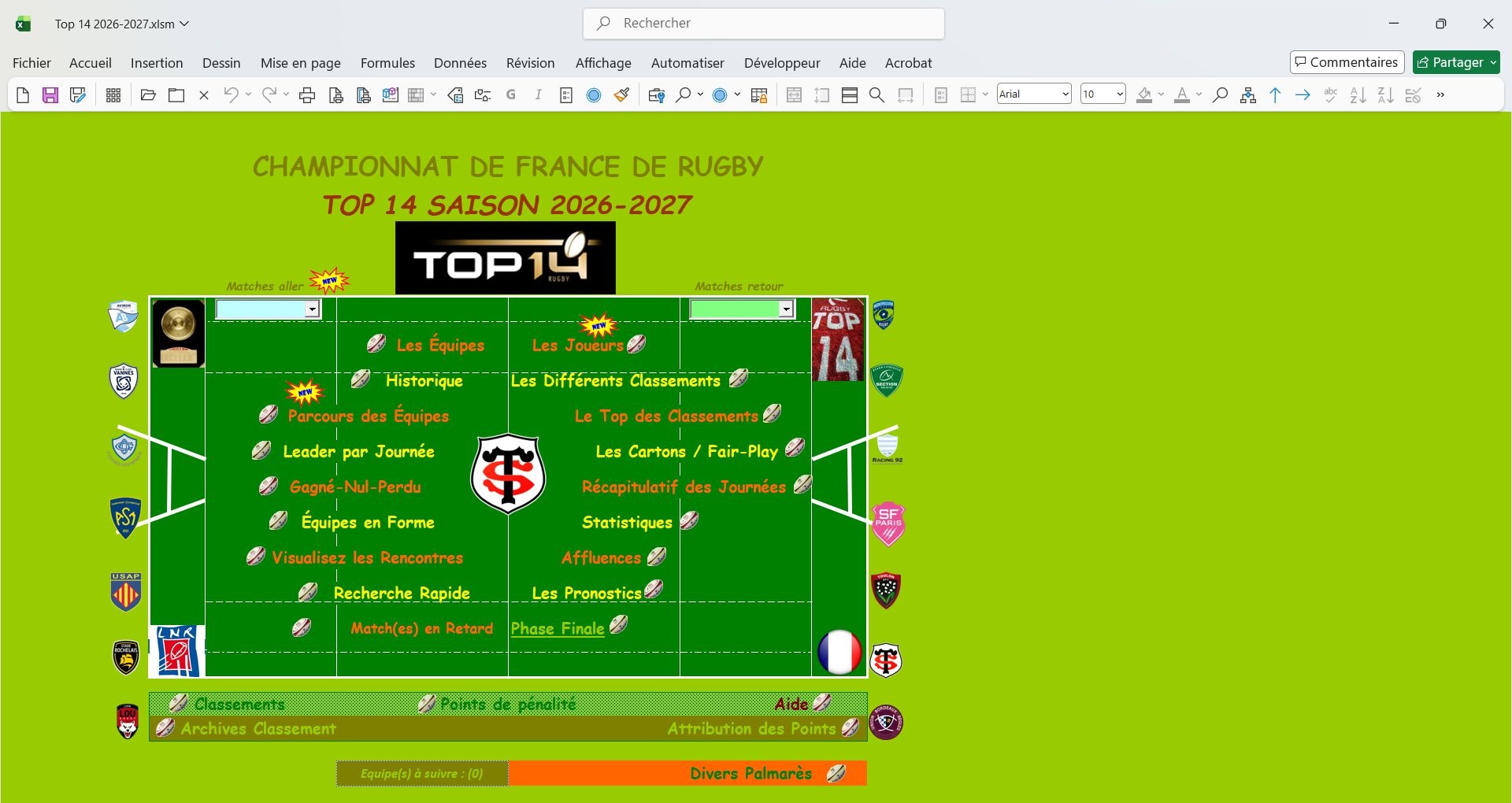1512x803 pixels.
Task: Open the file name dropdown in title bar
Action: (184, 24)
